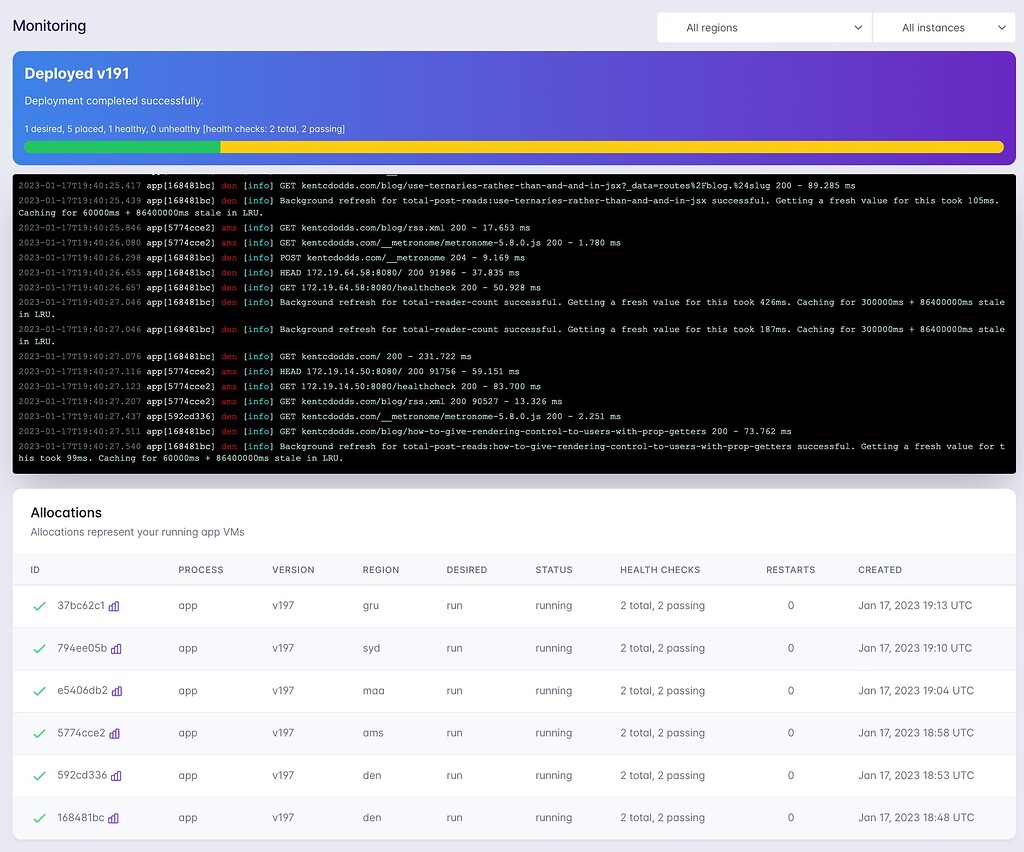Viewport: 1024px width, 852px height.
Task: Click the green checkmark beside allocation e5406db2
Action: point(38,690)
